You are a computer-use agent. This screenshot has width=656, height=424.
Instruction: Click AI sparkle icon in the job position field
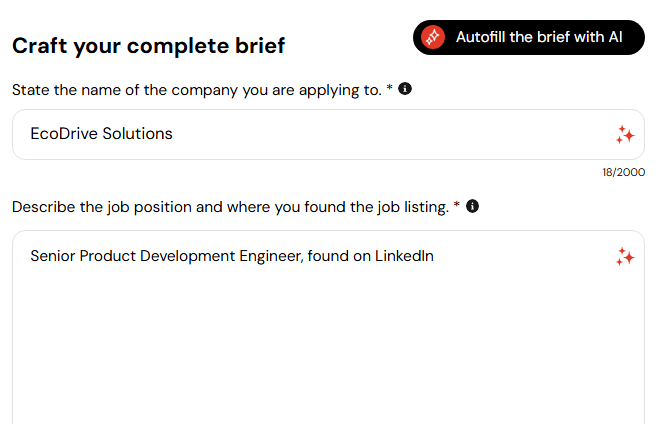coord(625,257)
